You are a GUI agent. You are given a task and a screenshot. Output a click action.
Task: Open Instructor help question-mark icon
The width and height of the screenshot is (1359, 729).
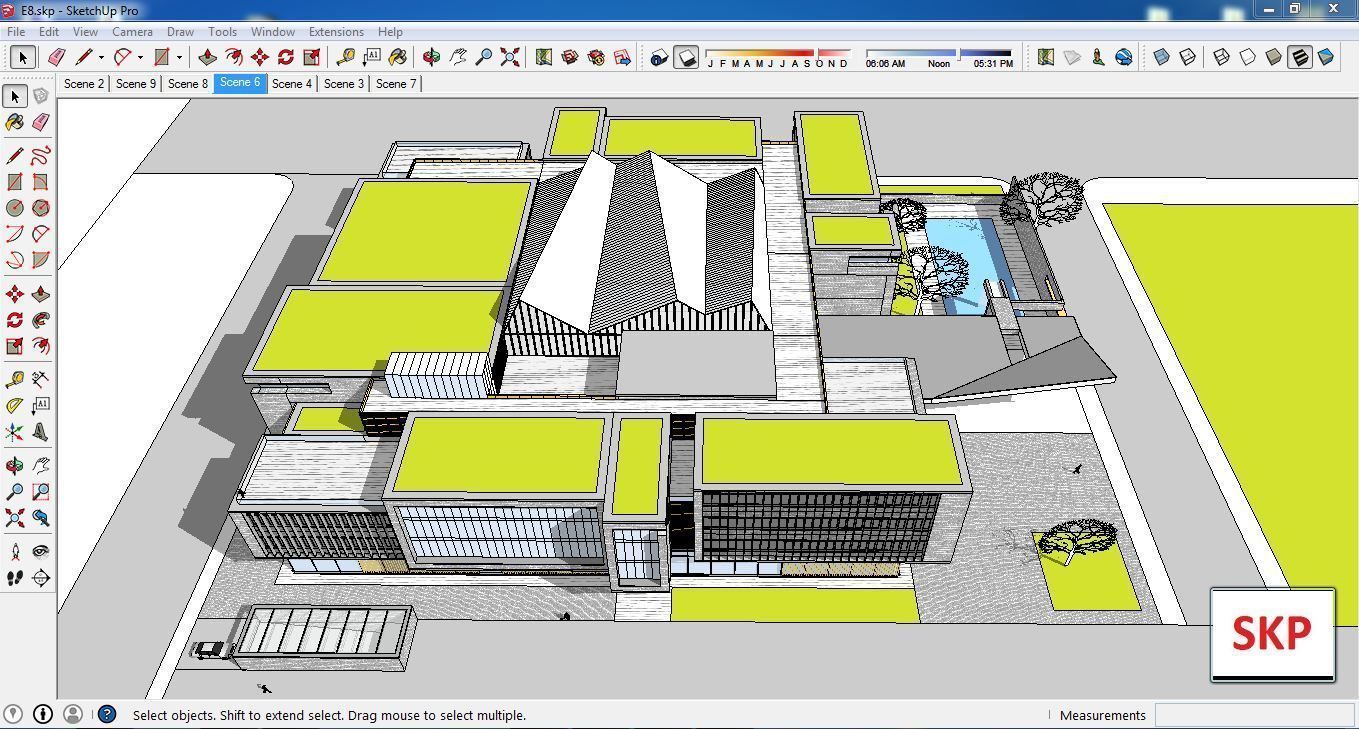(x=107, y=714)
